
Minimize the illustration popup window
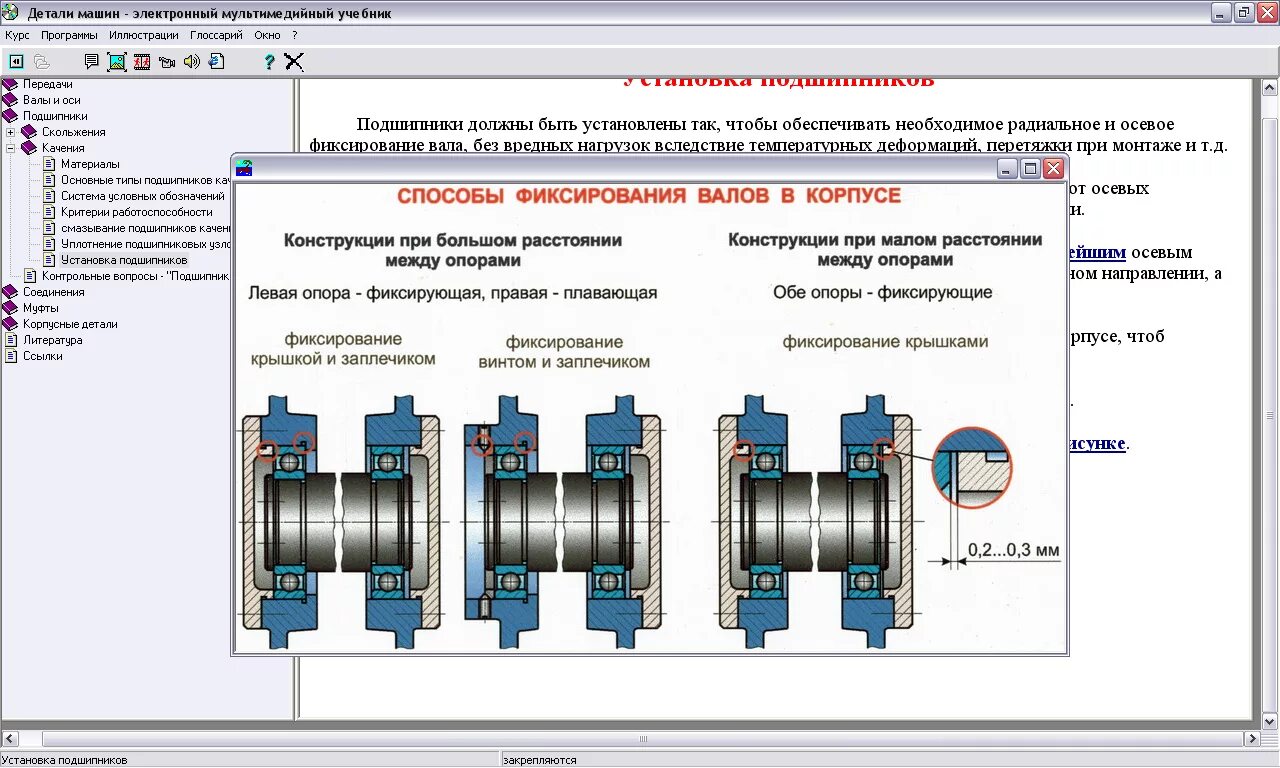pos(1008,168)
